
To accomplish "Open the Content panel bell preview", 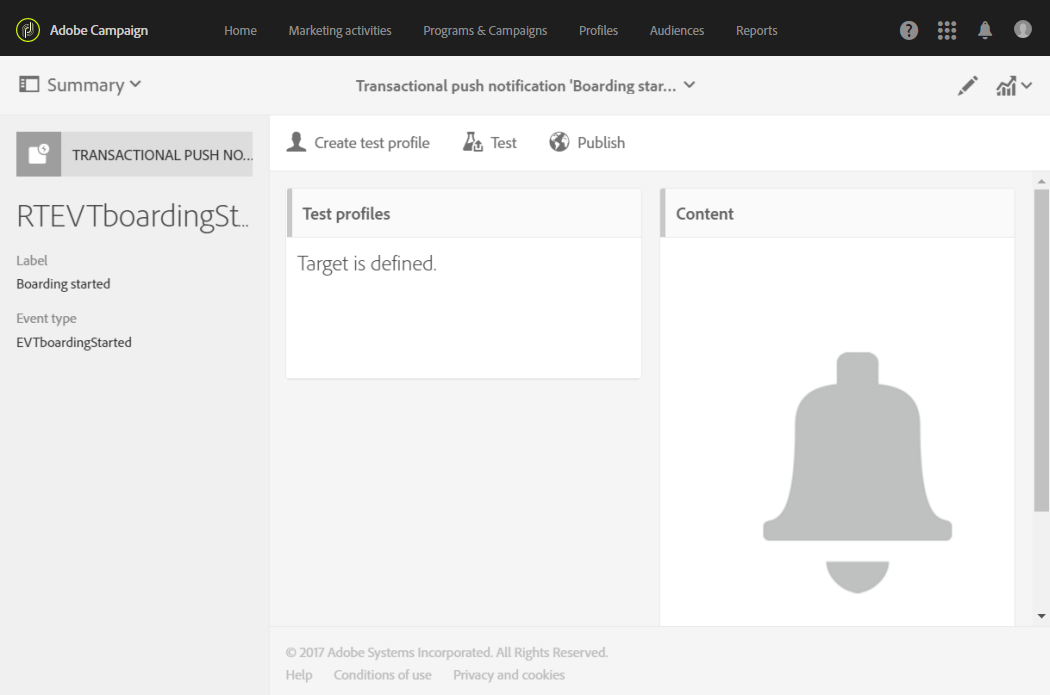I will 857,472.
